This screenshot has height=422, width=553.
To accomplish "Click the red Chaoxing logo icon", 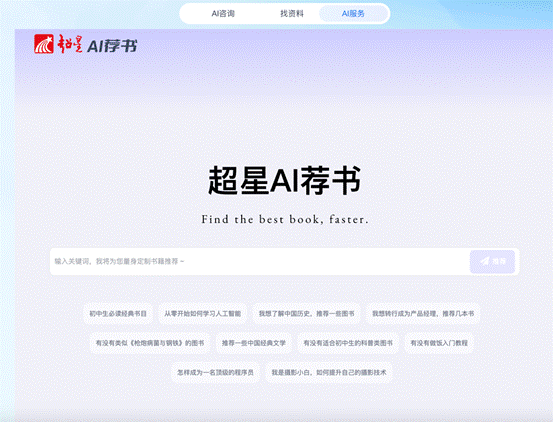I will 44,44.
